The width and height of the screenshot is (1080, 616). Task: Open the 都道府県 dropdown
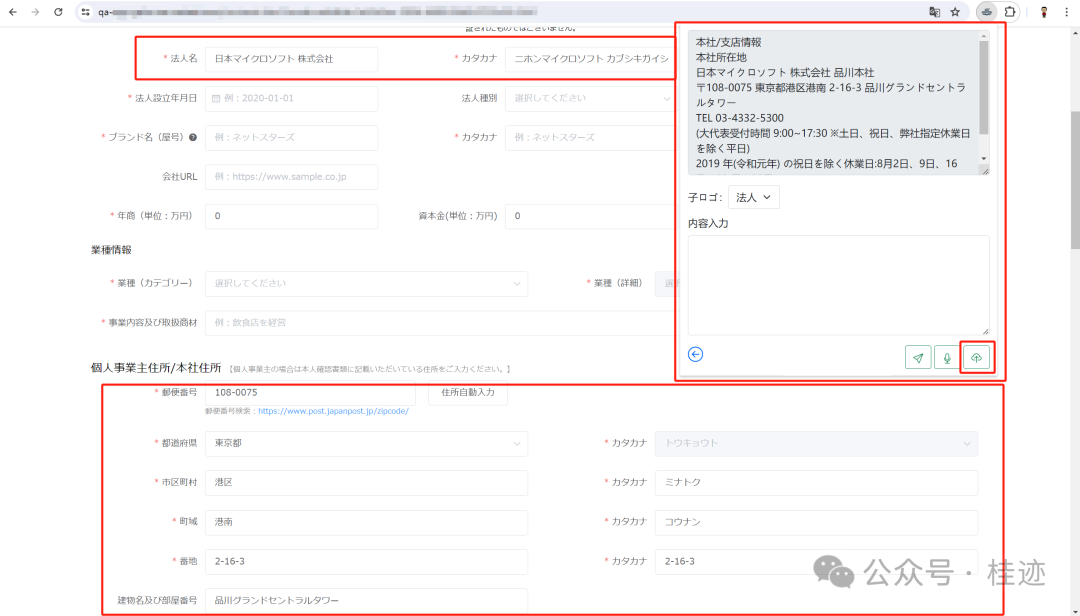(x=366, y=443)
